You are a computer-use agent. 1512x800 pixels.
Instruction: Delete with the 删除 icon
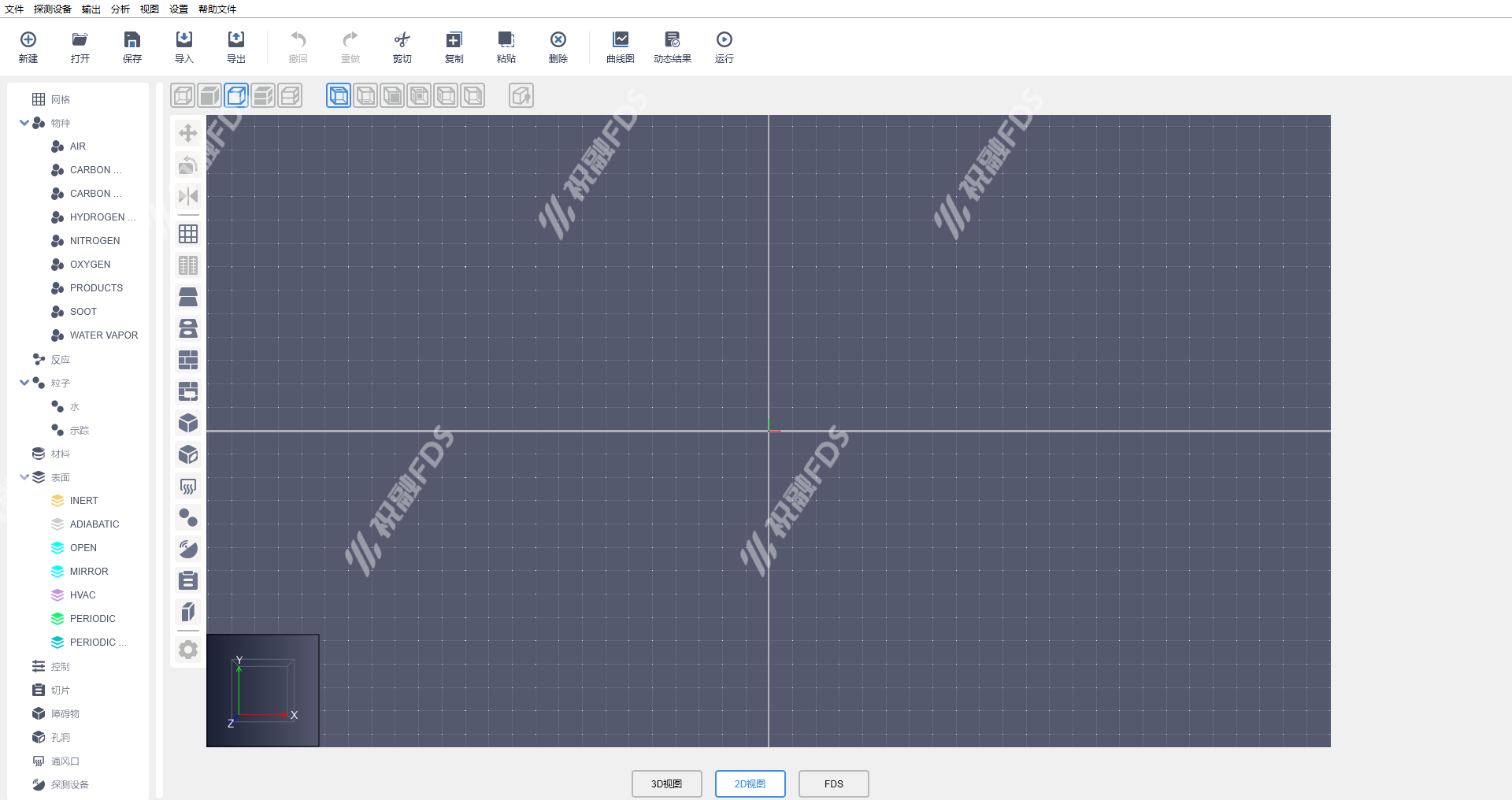pos(558,47)
